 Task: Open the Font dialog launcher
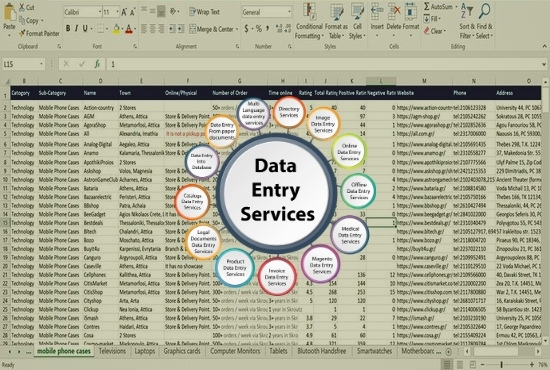point(135,46)
